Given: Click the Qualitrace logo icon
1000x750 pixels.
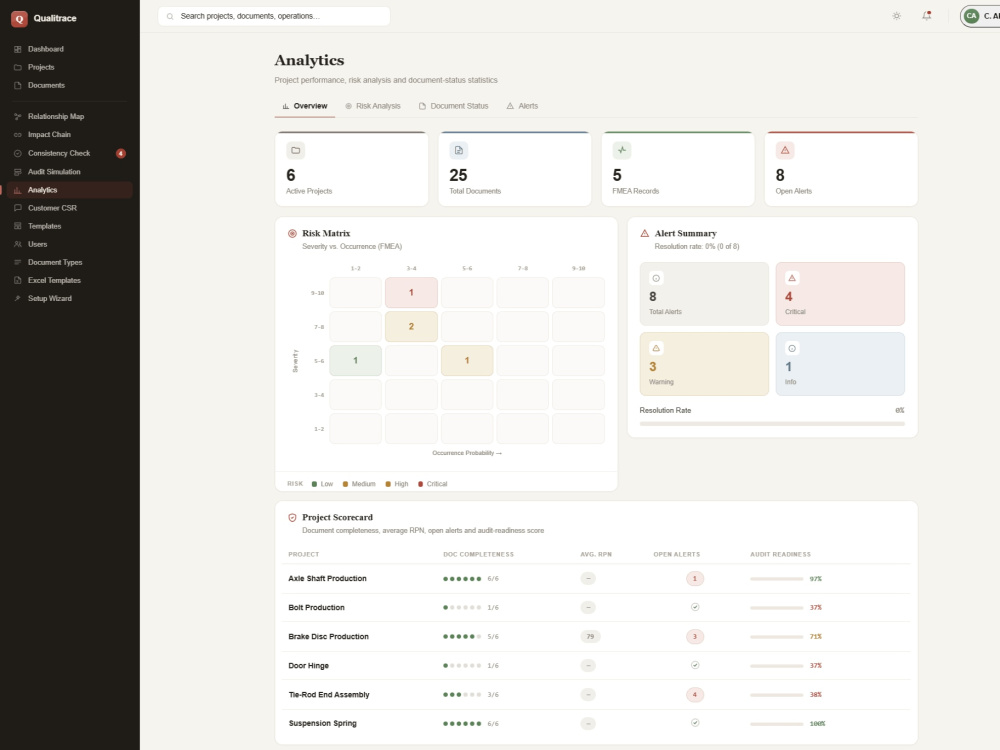Looking at the screenshot, I should pos(19,18).
